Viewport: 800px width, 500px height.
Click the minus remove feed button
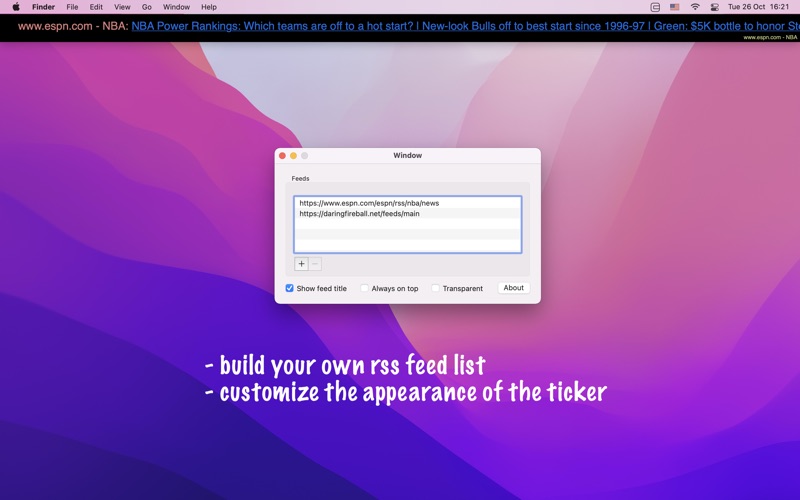315,264
